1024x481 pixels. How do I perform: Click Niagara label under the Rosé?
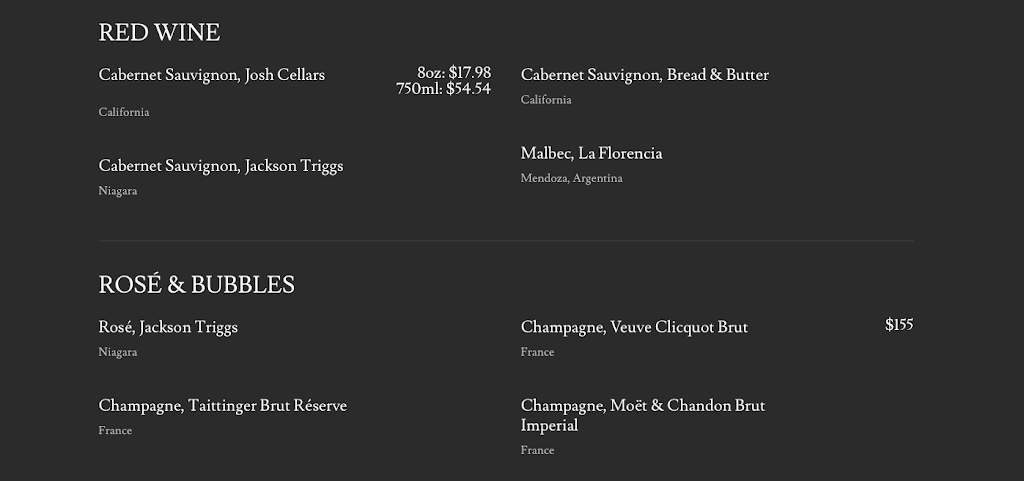click(x=118, y=353)
